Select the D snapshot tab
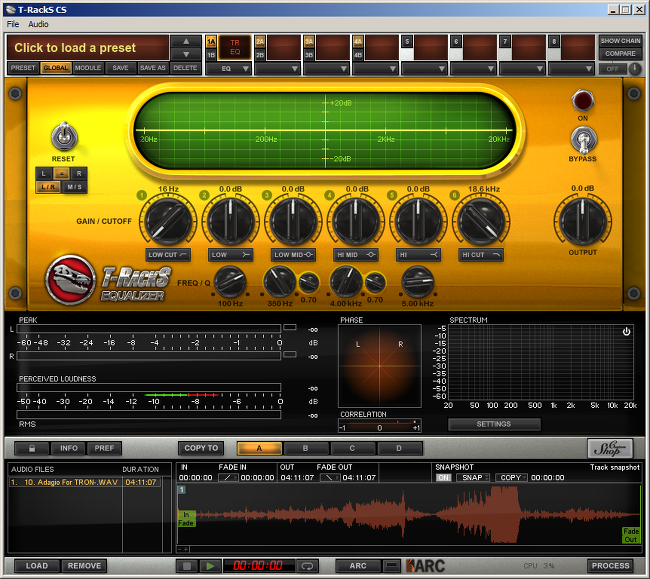 pyautogui.click(x=399, y=448)
